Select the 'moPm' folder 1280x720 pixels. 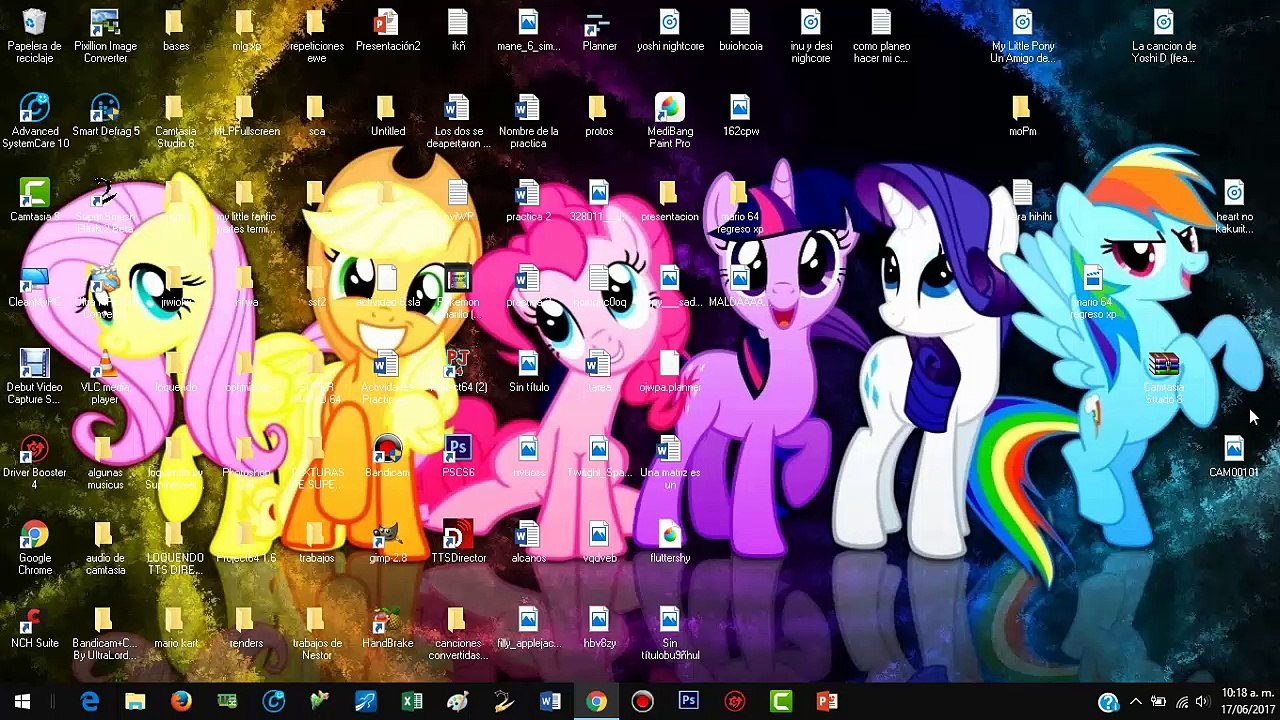click(1022, 116)
